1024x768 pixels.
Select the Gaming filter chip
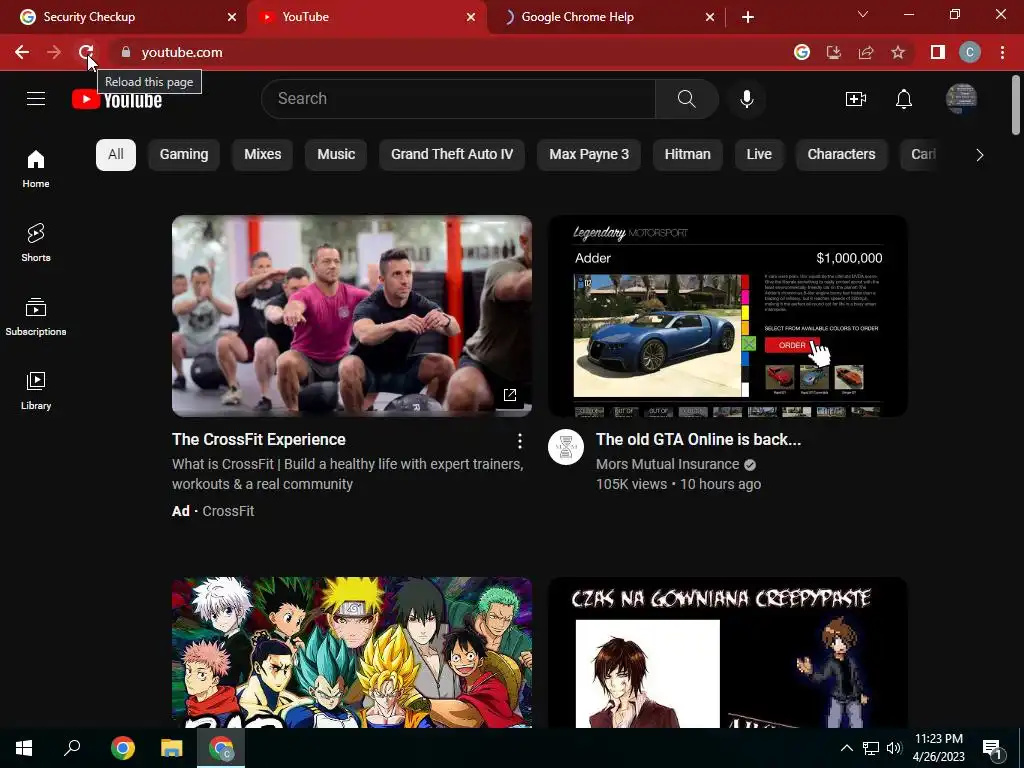click(184, 155)
